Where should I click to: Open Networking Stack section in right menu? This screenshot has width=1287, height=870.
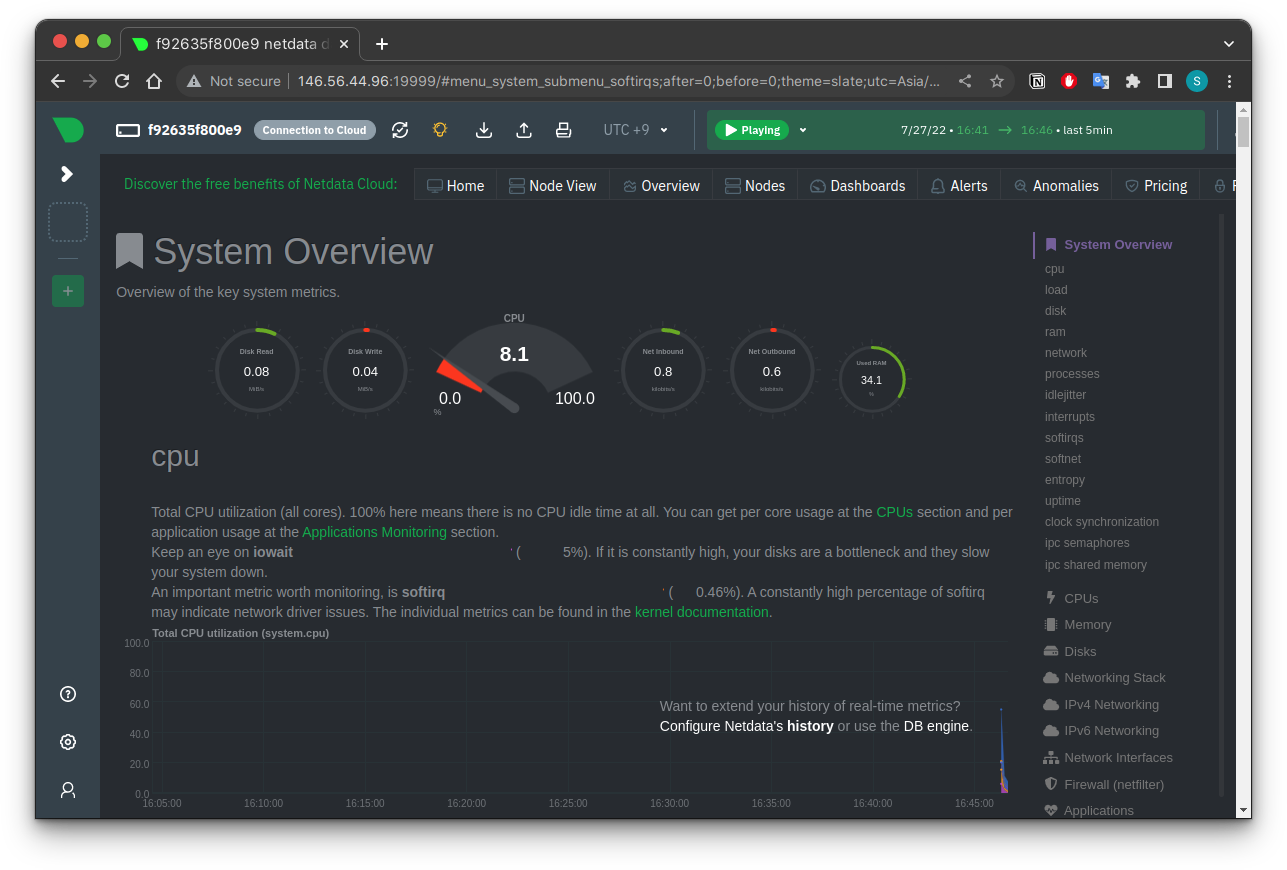tap(1114, 678)
